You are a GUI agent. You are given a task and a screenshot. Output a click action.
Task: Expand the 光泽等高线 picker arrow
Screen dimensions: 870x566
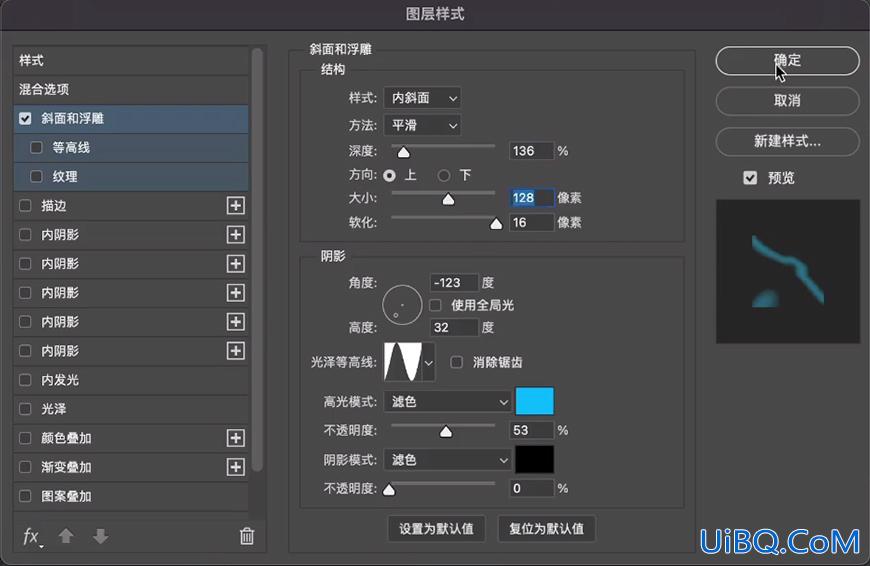tap(428, 362)
